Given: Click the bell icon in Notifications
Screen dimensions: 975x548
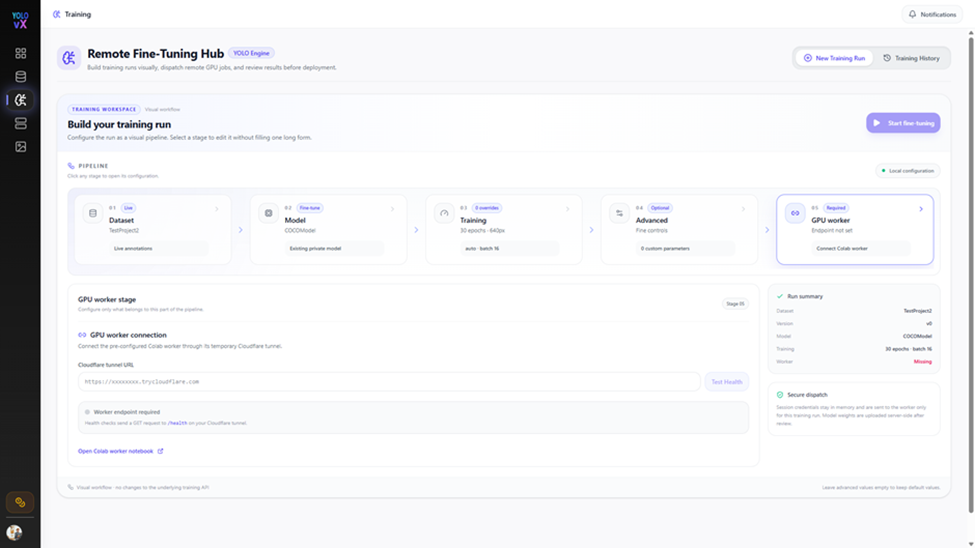Looking at the screenshot, I should coord(912,14).
